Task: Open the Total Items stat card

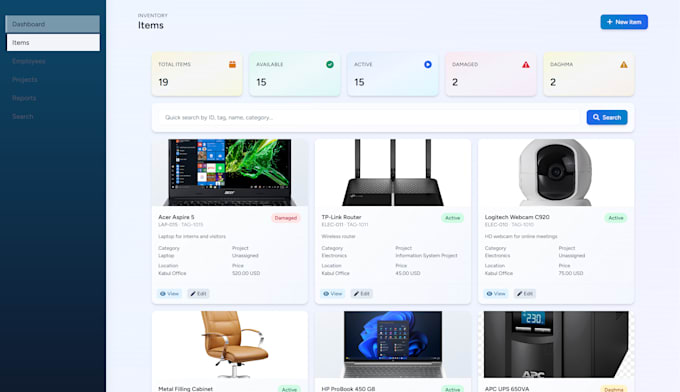Action: pos(197,75)
